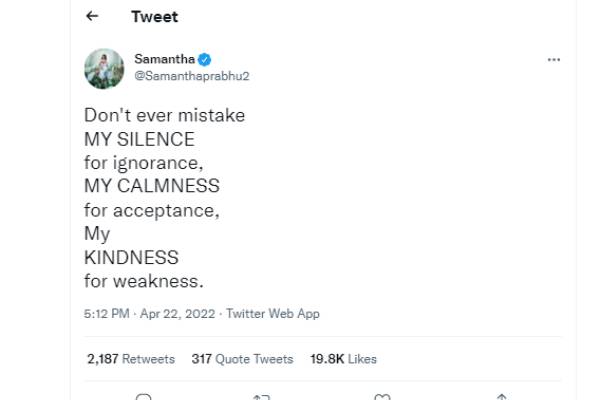Click the "MY SILENCE" line of the tweet
This screenshot has width=600, height=400.
click(139, 139)
